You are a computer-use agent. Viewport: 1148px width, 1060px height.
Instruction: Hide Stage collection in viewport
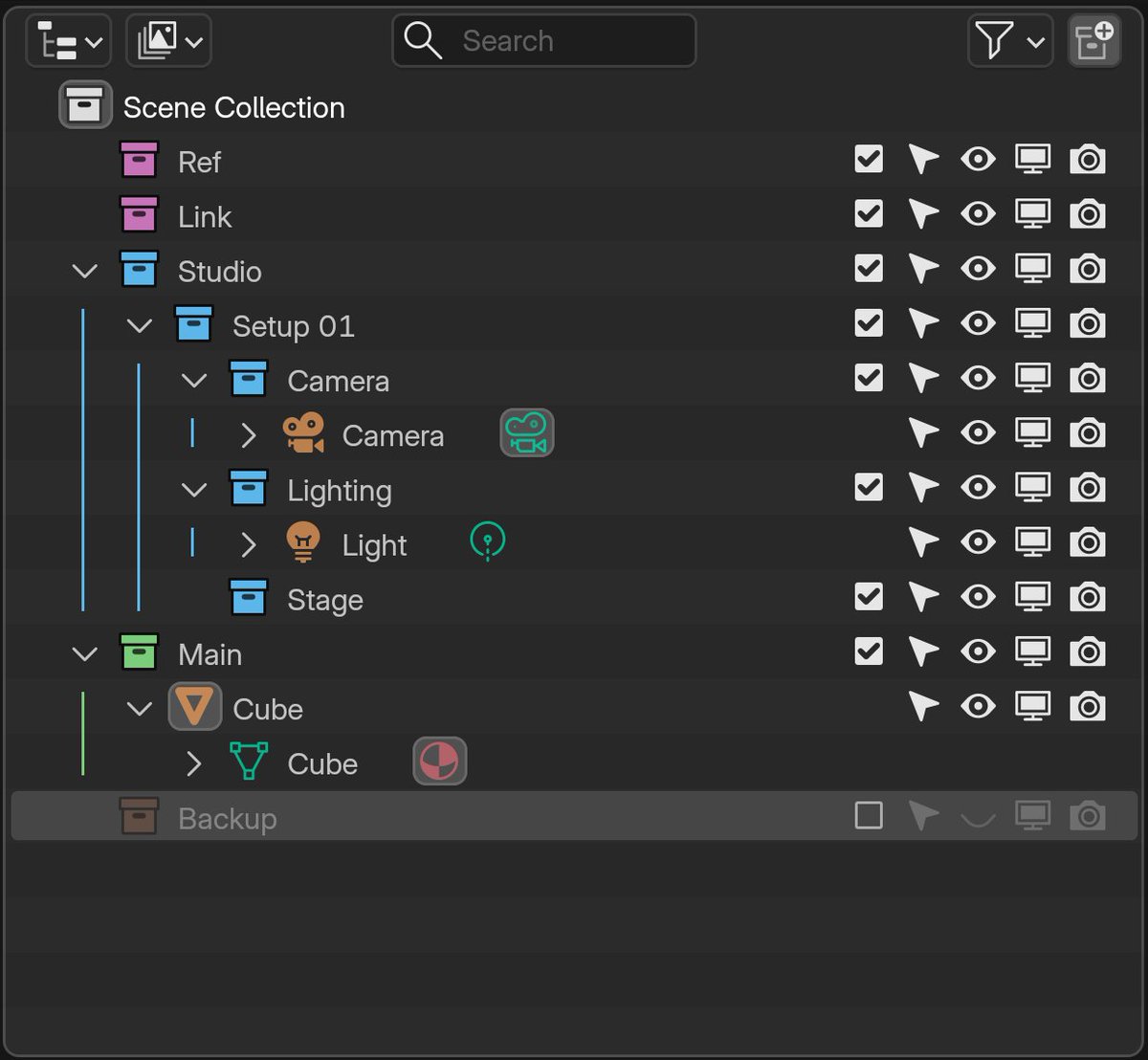[x=978, y=597]
